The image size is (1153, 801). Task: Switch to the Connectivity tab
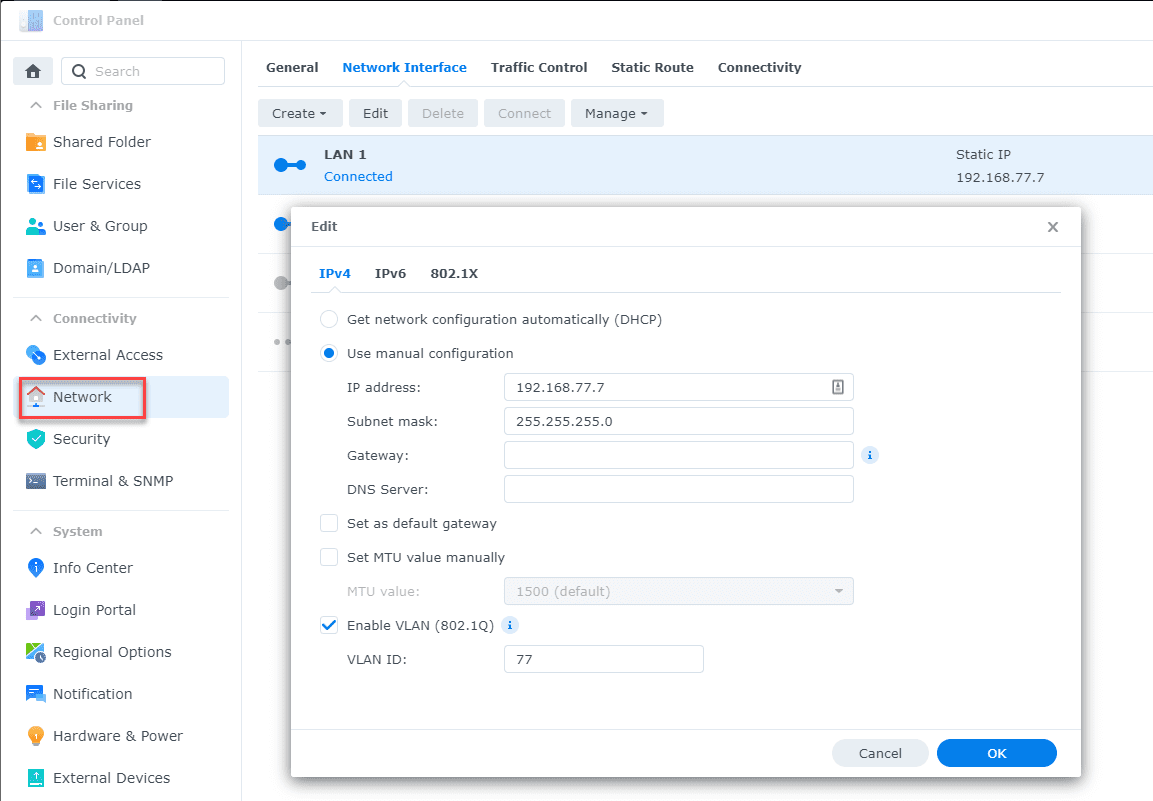click(760, 68)
